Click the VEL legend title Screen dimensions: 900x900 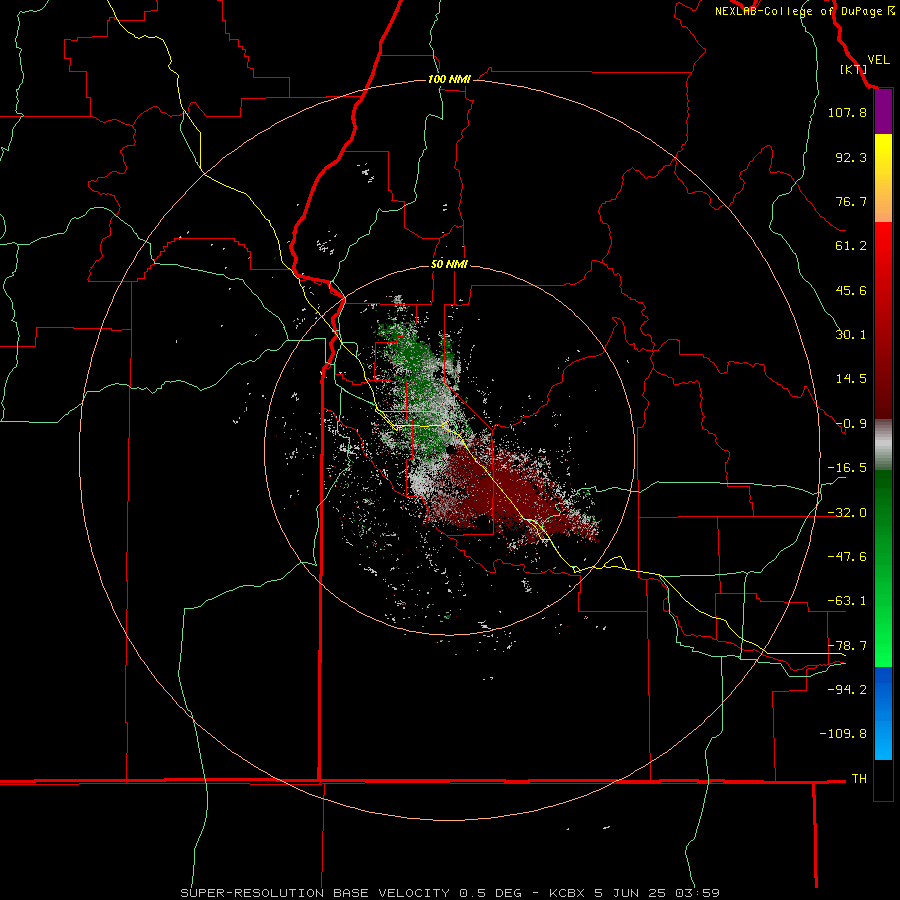coord(878,60)
